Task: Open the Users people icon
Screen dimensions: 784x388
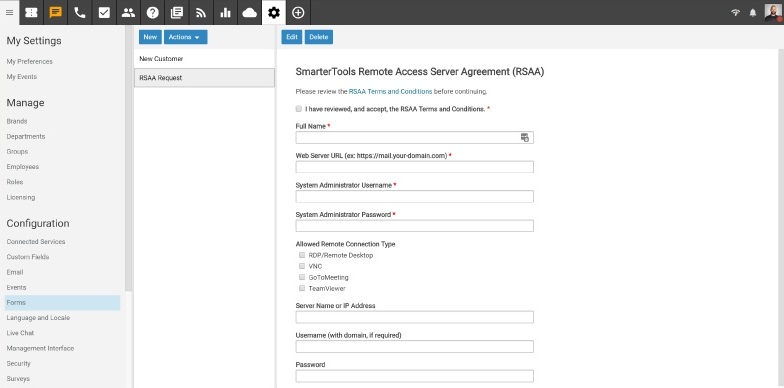Action: pos(128,12)
